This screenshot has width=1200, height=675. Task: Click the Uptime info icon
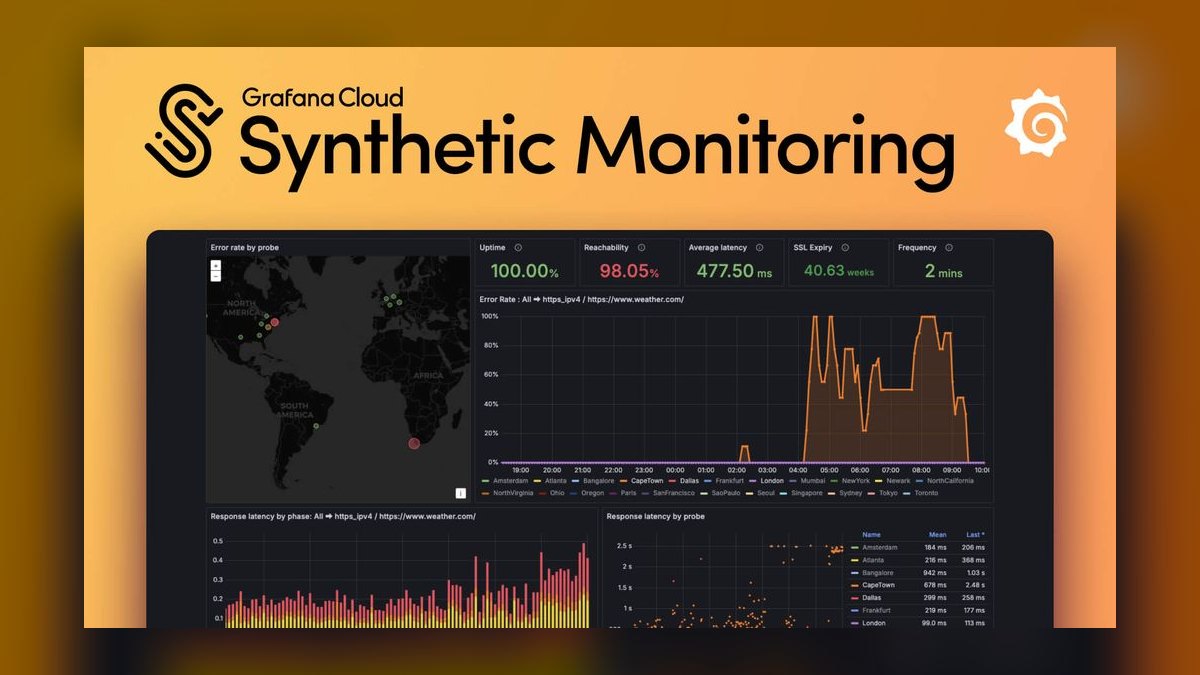pyautogui.click(x=518, y=247)
